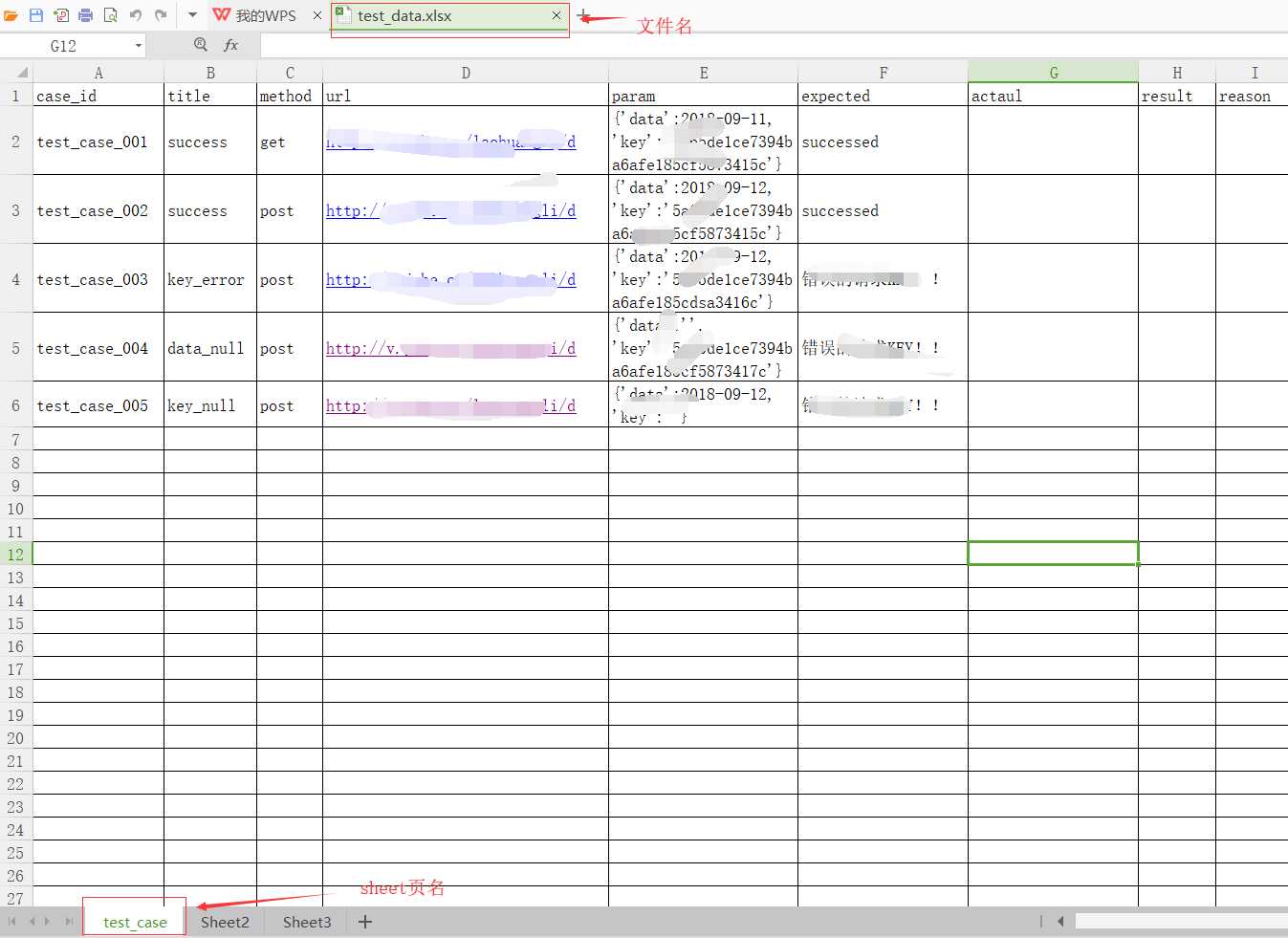Close the 我的WPS tab
This screenshot has height=938, width=1288.
pyautogui.click(x=317, y=15)
